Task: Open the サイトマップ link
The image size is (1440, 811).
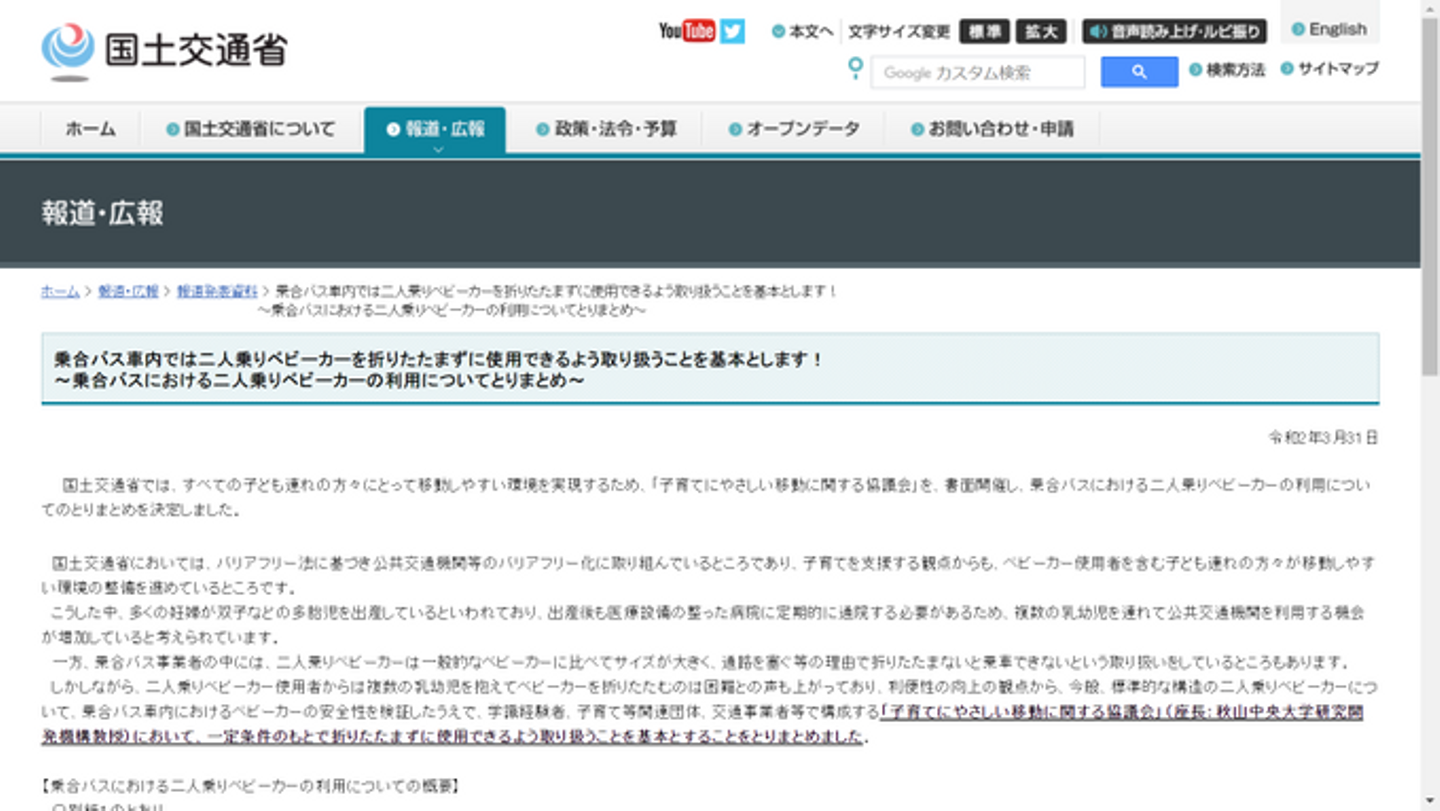Action: [1330, 69]
